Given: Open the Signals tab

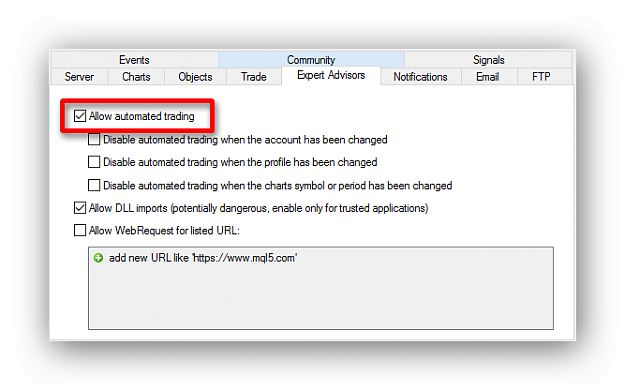Looking at the screenshot, I should [489, 60].
